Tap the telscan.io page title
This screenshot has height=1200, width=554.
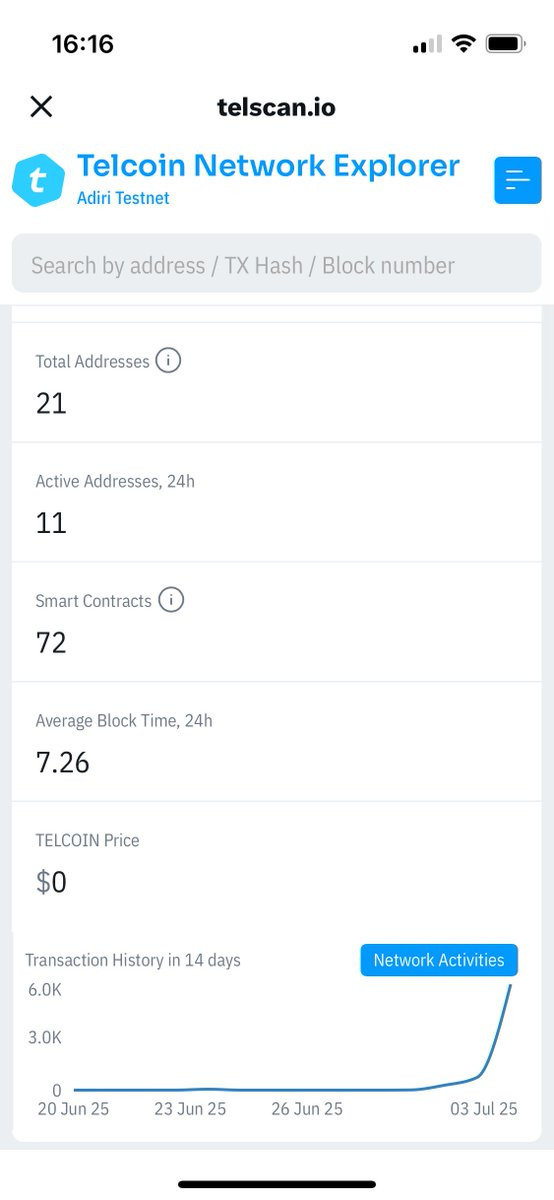click(x=276, y=106)
